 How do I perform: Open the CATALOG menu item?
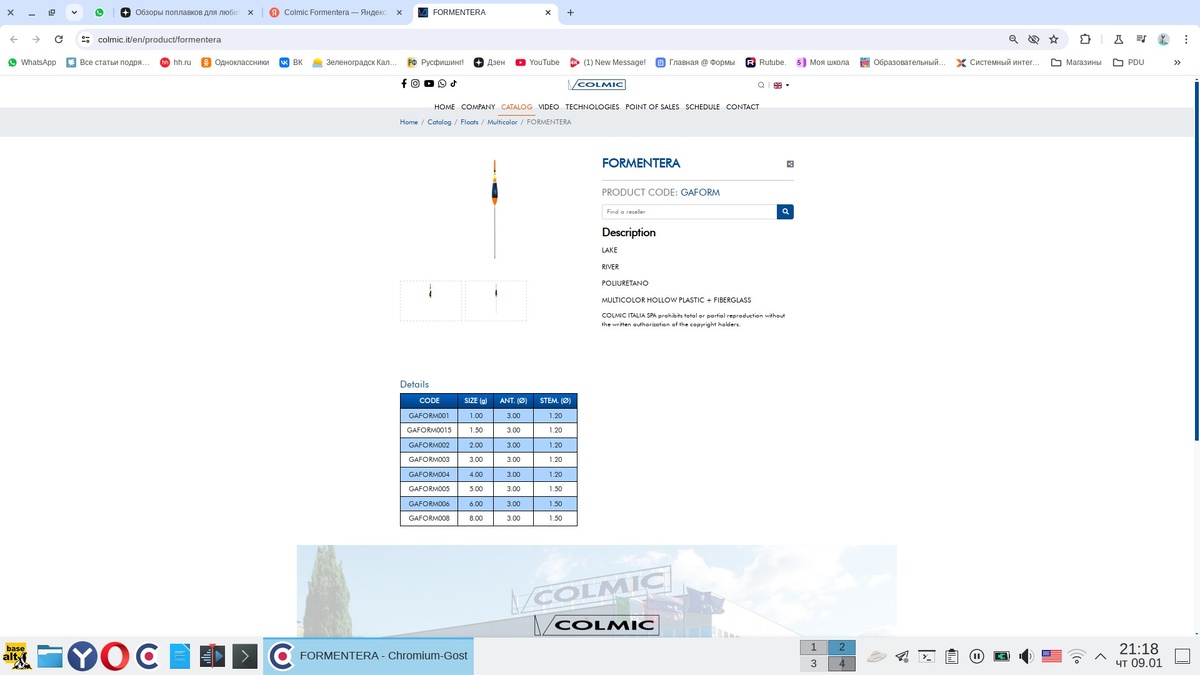point(517,107)
